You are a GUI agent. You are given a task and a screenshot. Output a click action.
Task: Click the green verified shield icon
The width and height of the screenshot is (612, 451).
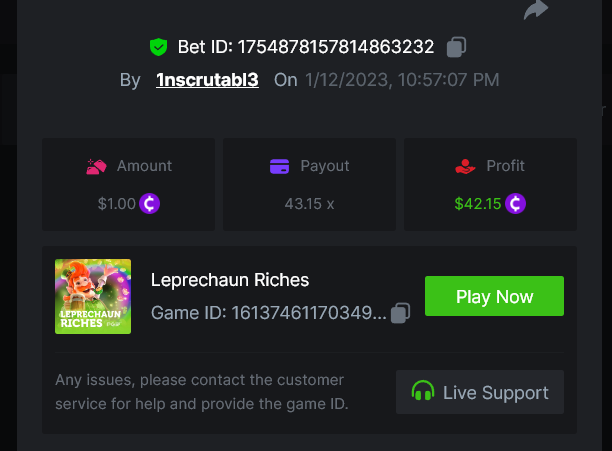point(158,46)
